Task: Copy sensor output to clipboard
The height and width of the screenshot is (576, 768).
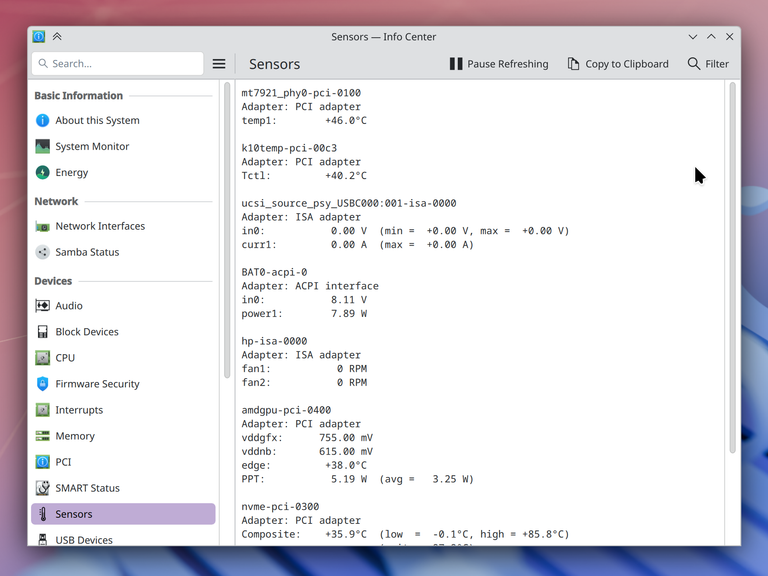Action: 618,64
